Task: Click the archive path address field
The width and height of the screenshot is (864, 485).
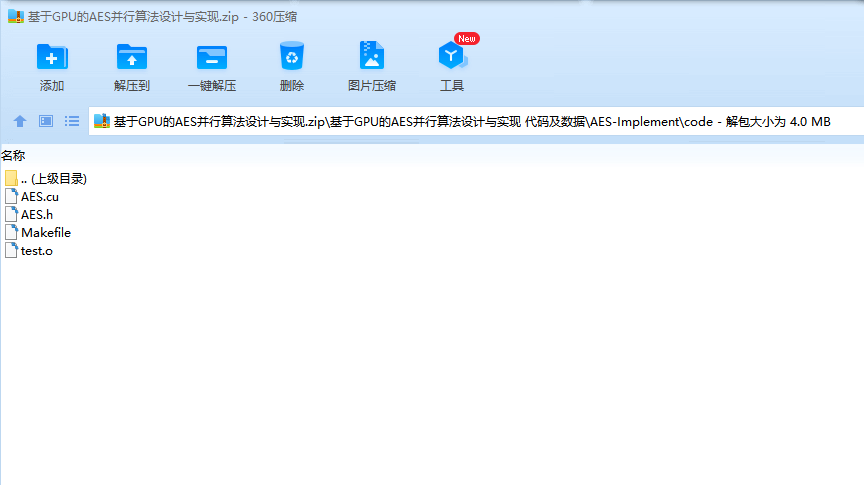Action: 476,121
